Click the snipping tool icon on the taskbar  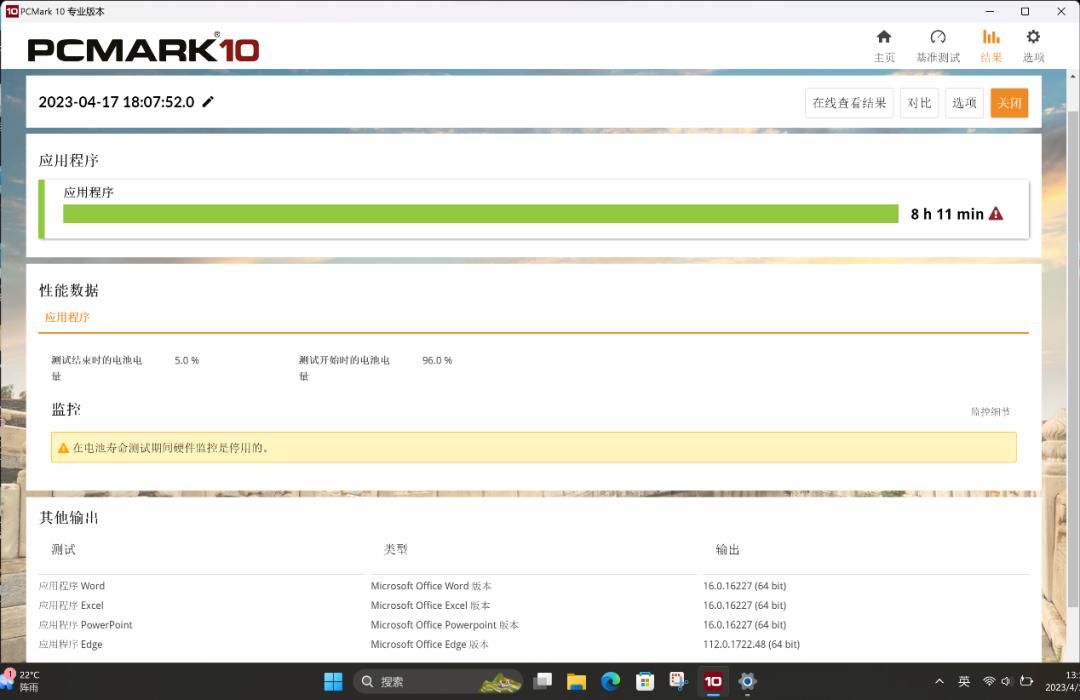tap(678, 681)
